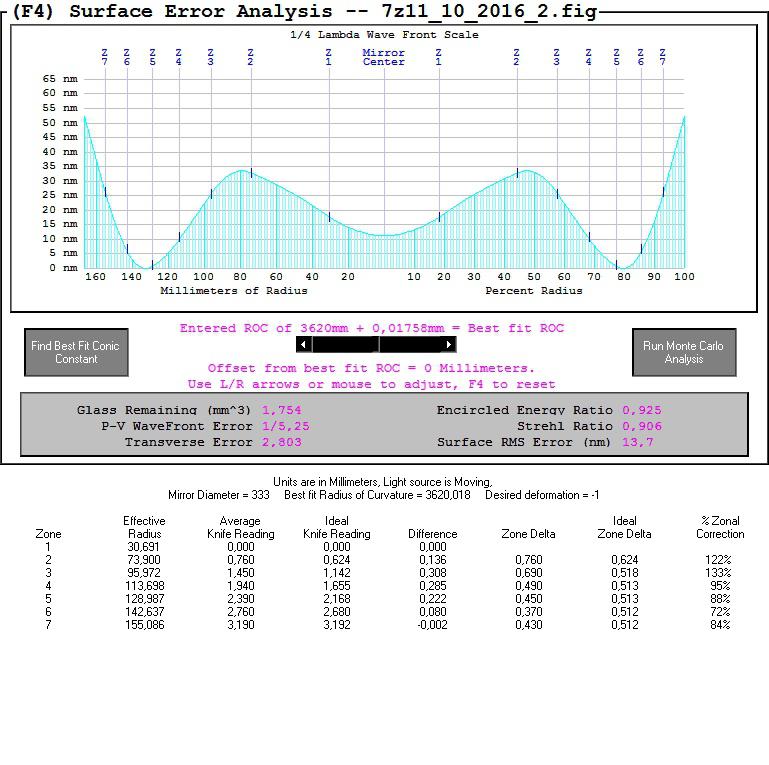Select the left Z7 zone marker label
Viewport: 769px width, 765px height.
pos(104,57)
